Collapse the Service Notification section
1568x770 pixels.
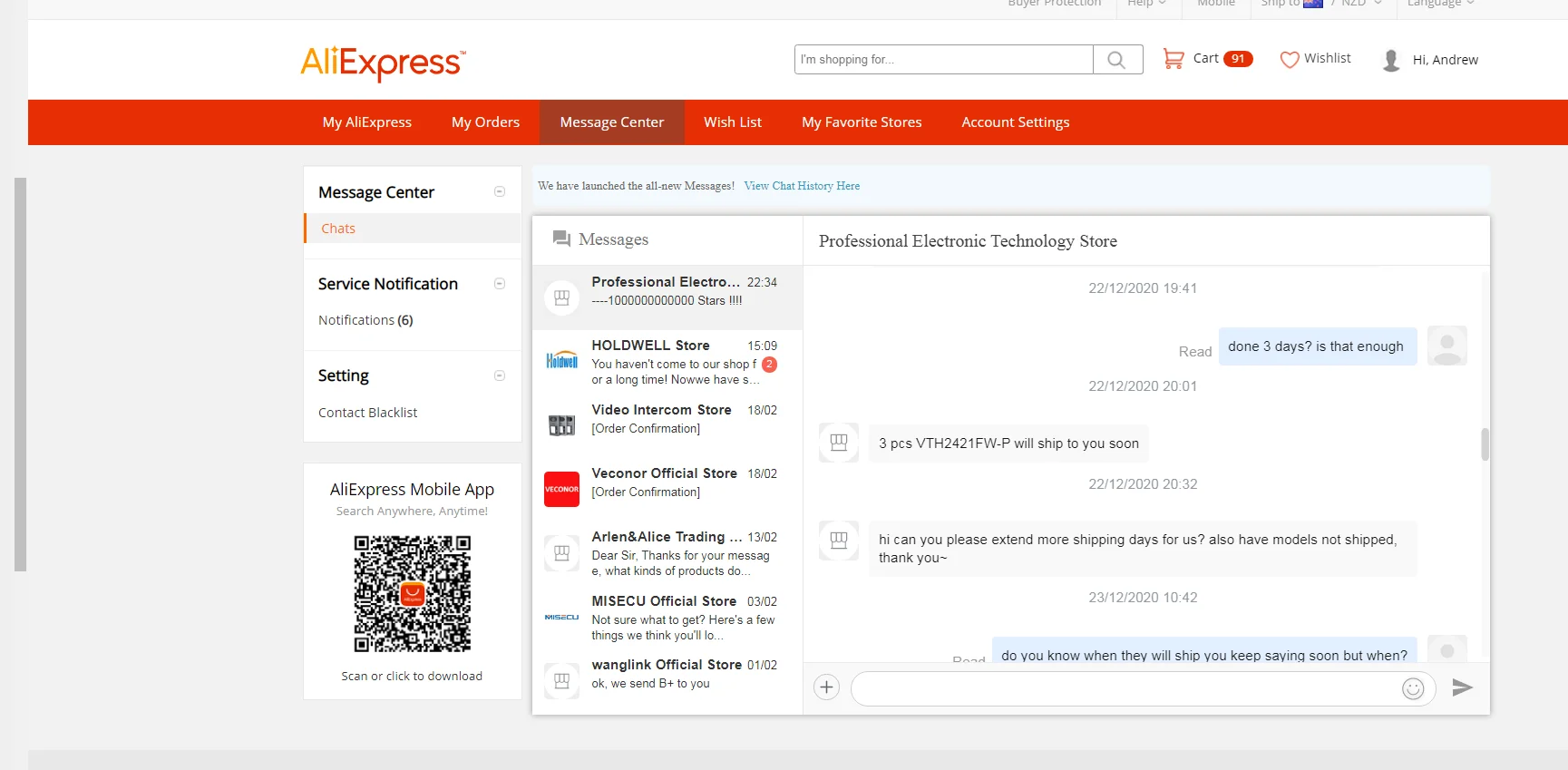[500, 284]
